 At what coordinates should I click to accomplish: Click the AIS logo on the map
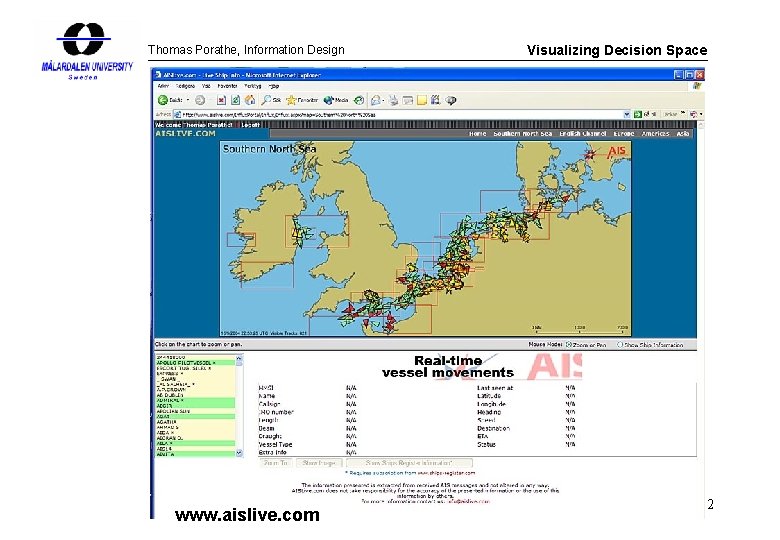617,151
